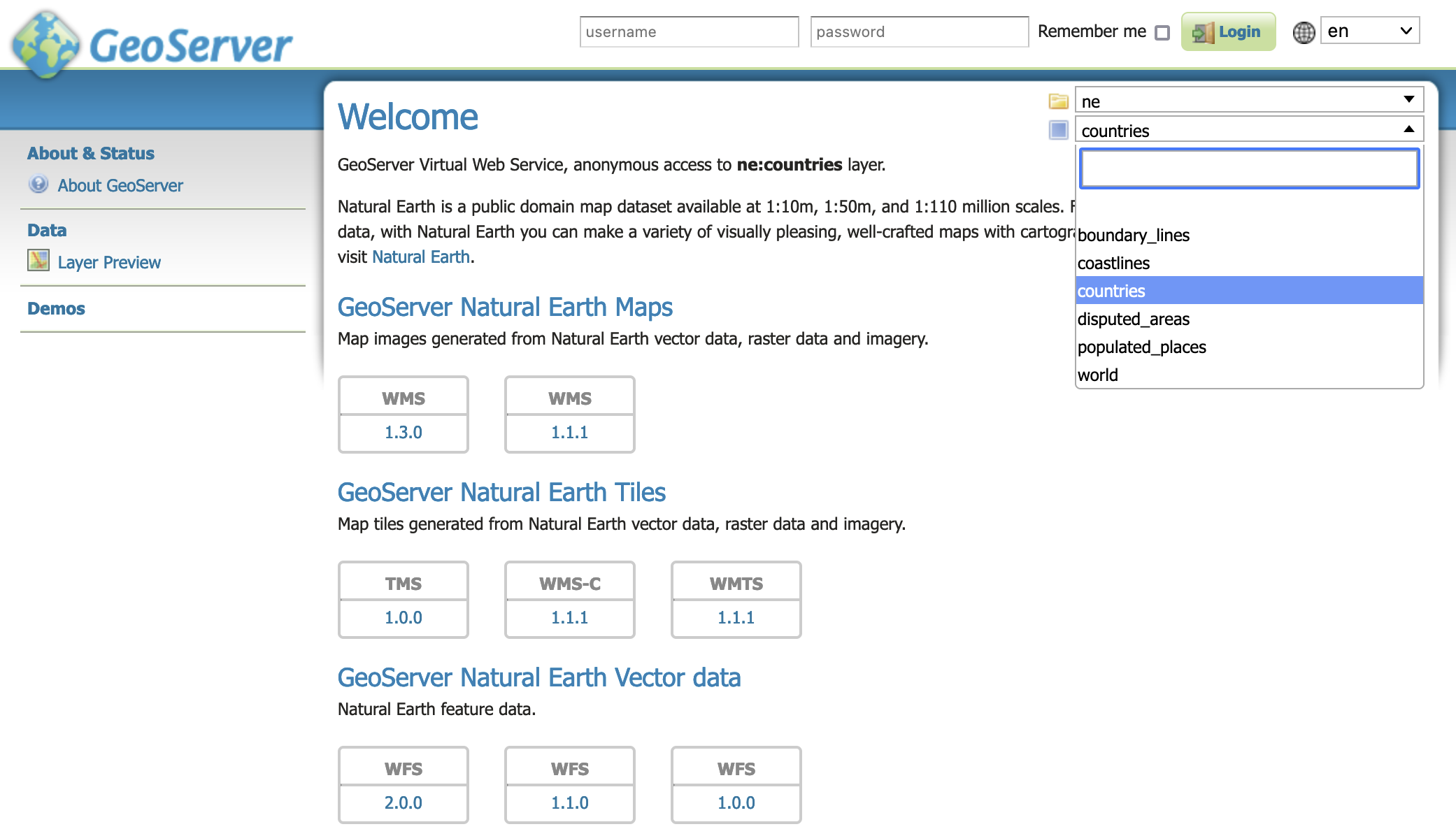1456x836 pixels.
Task: Click the About GeoServer info icon
Action: 38,185
